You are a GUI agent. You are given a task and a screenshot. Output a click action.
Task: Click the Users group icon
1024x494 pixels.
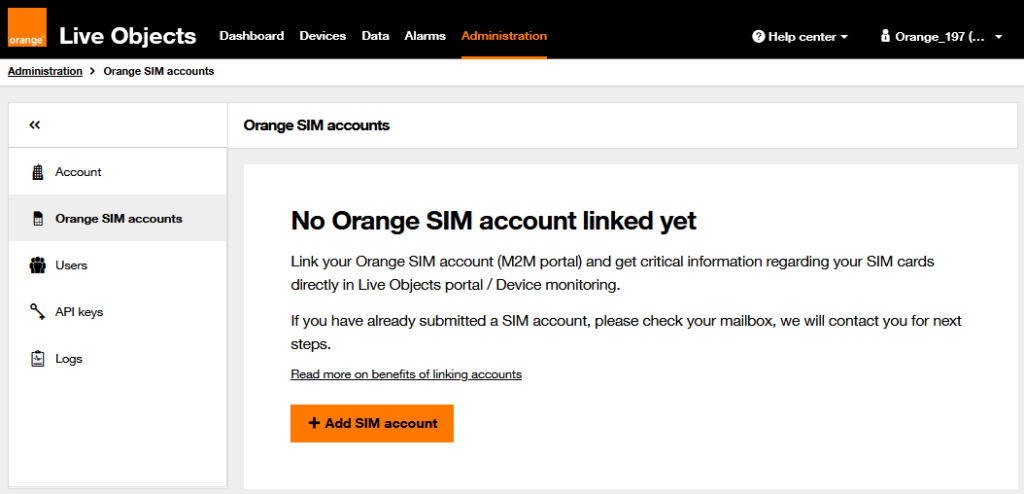pyautogui.click(x=38, y=265)
